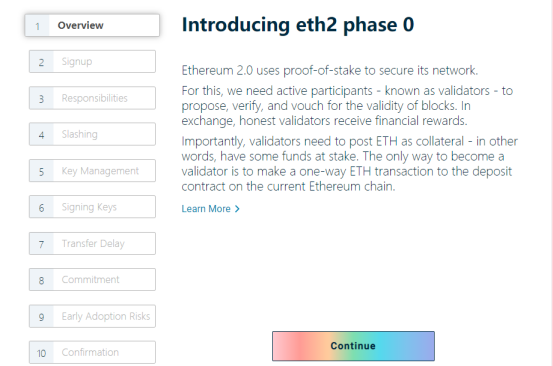Select the Confirmation step
553x366 pixels.
click(x=92, y=352)
